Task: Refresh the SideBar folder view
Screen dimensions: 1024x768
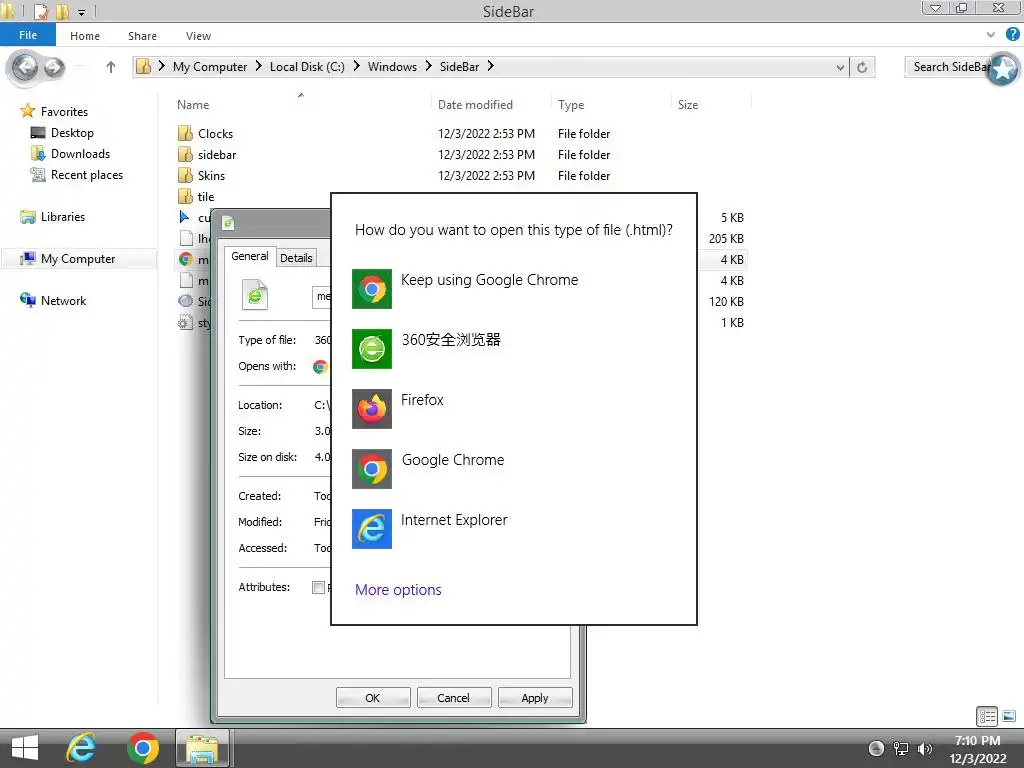Action: pyautogui.click(x=862, y=67)
